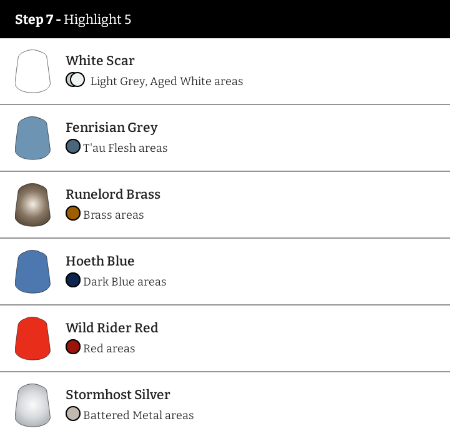Open the Runelord Brass paint pot
The image size is (450, 437).
pyautogui.click(x=33, y=205)
